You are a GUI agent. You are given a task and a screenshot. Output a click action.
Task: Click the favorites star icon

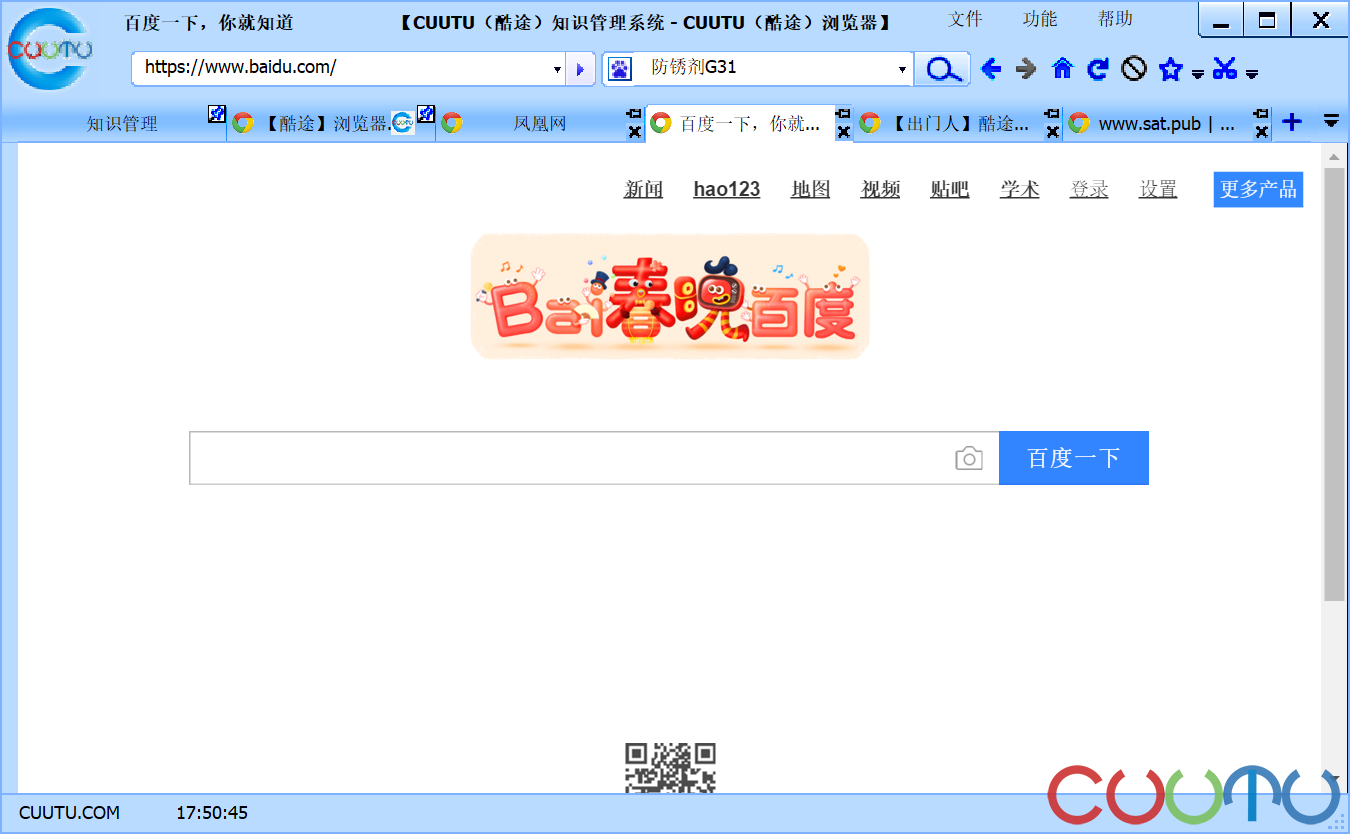coord(1170,68)
